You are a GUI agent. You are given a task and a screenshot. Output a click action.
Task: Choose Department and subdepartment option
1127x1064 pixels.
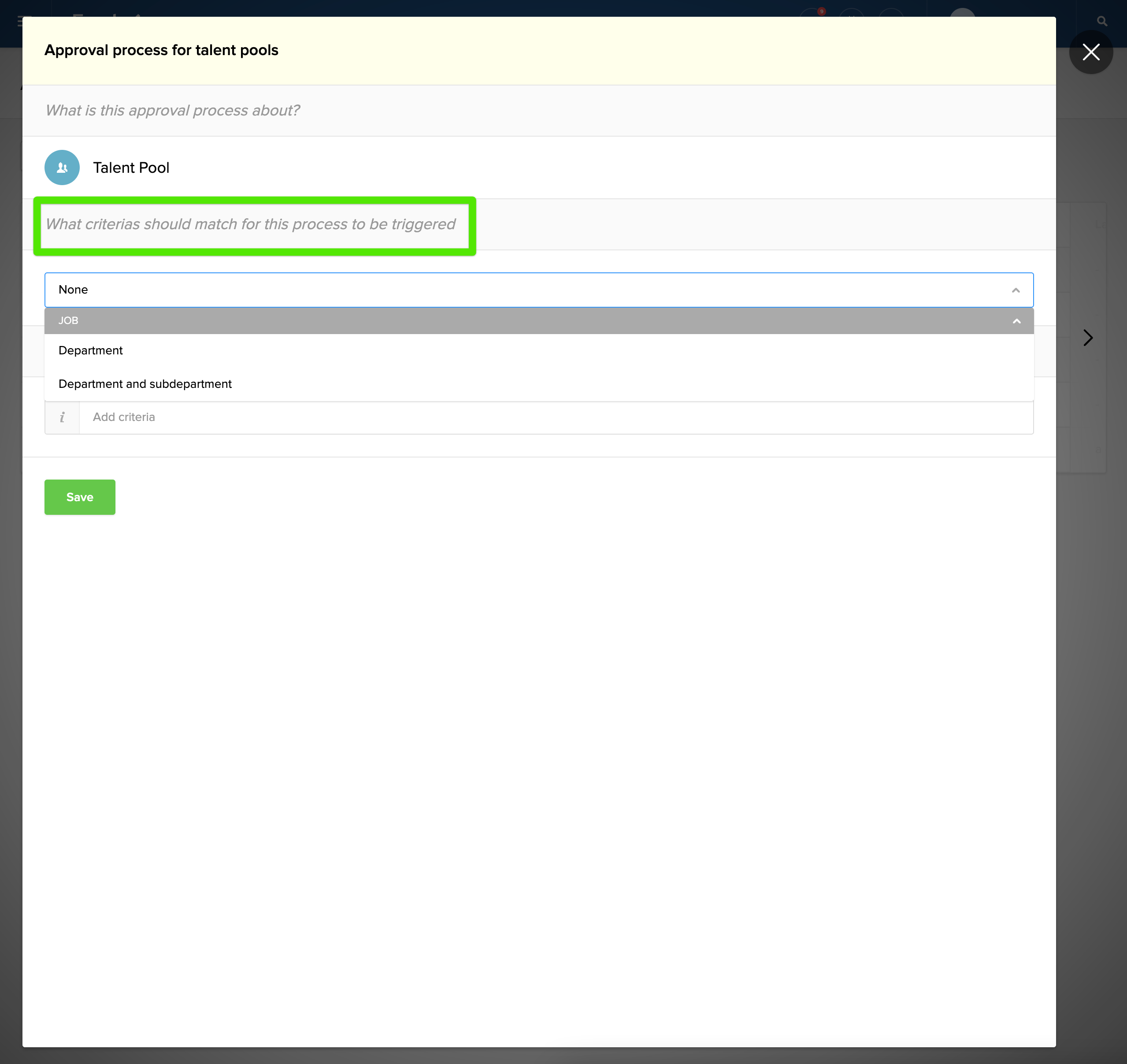pos(145,384)
